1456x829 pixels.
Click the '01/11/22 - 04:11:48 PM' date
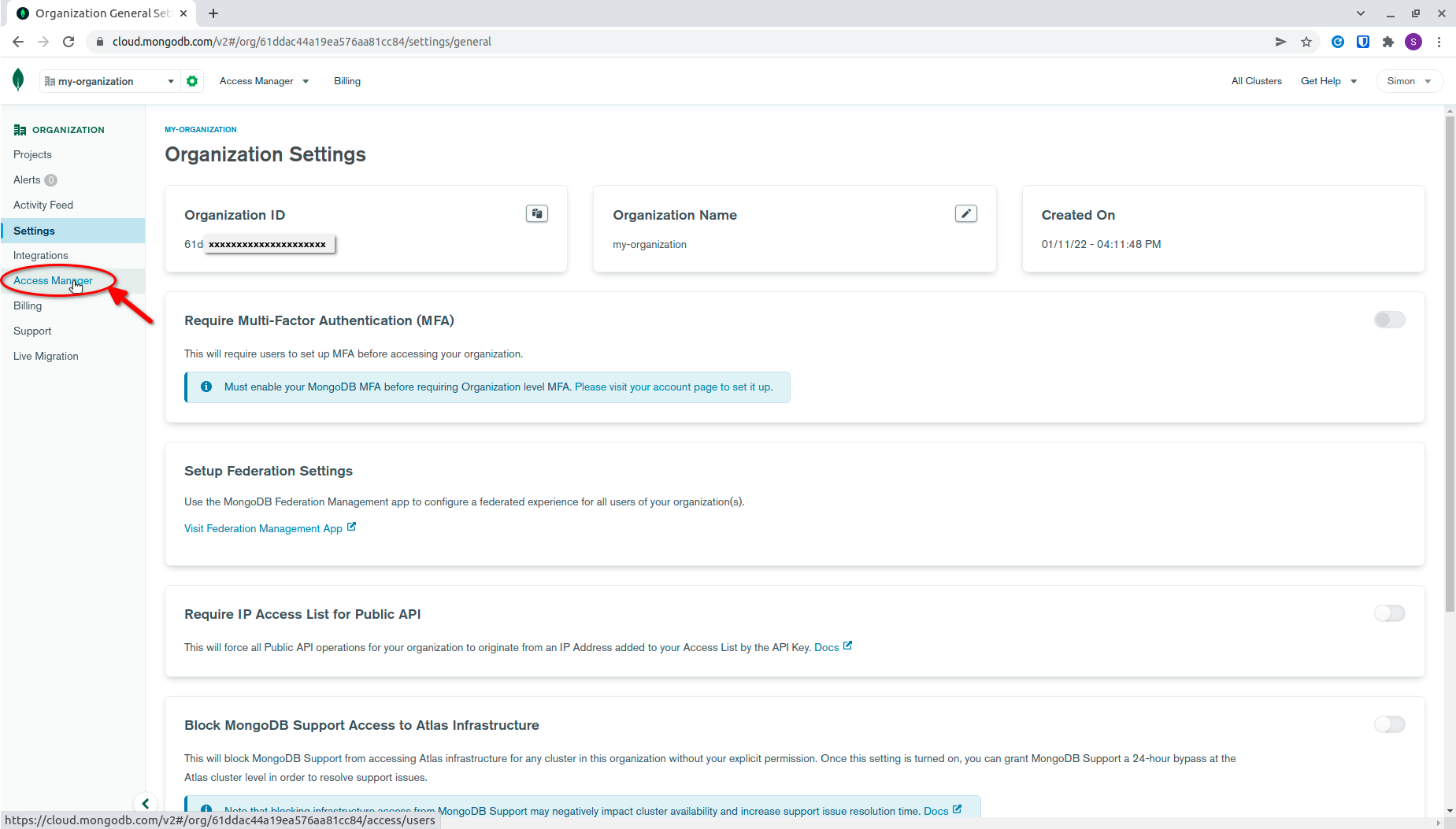[1101, 244]
